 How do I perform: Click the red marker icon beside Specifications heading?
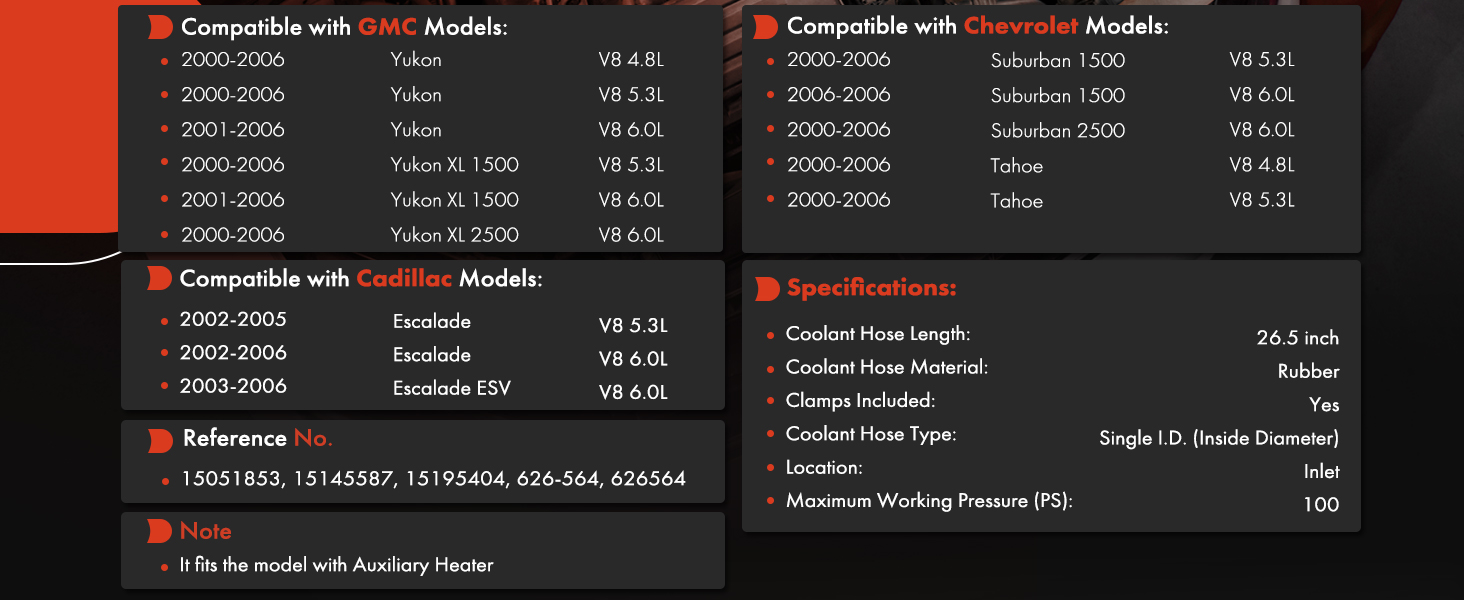pos(766,289)
